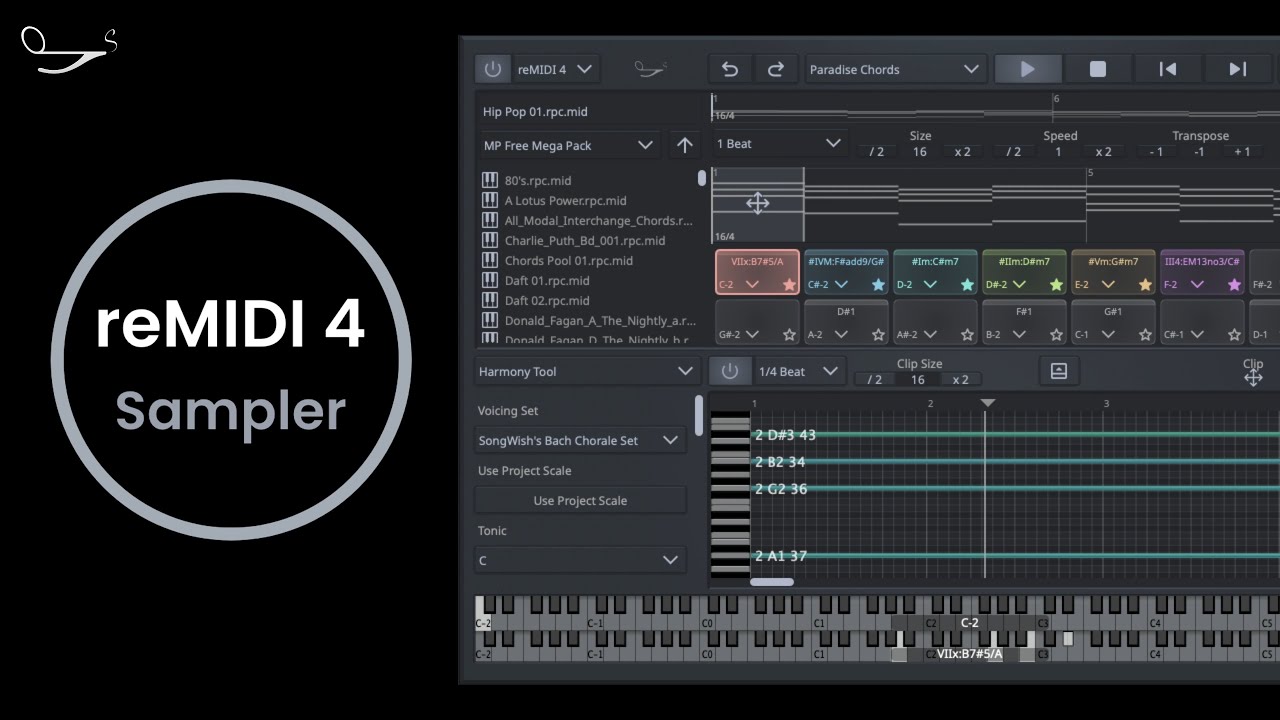Click the MIDI icon beside Daft 01.rpc.mid
Viewport: 1280px width, 720px height.
click(x=490, y=280)
